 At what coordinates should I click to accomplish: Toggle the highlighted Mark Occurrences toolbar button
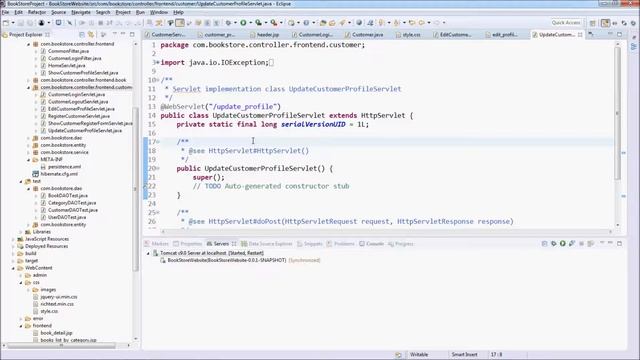coord(180,23)
